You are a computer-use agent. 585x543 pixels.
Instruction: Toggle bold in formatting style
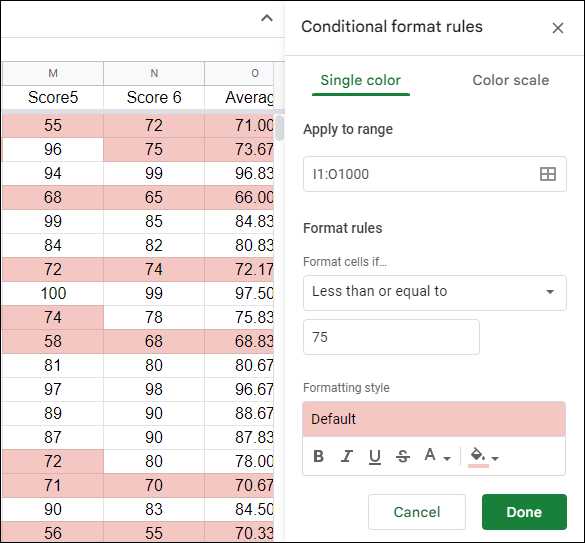click(x=318, y=456)
